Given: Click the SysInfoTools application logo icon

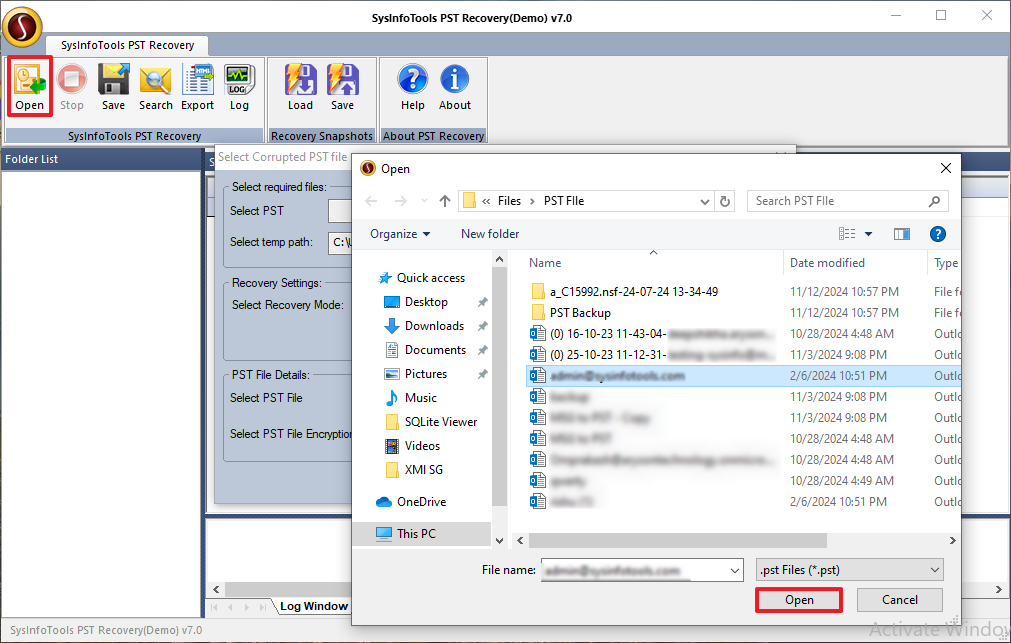Looking at the screenshot, I should coord(22,26).
